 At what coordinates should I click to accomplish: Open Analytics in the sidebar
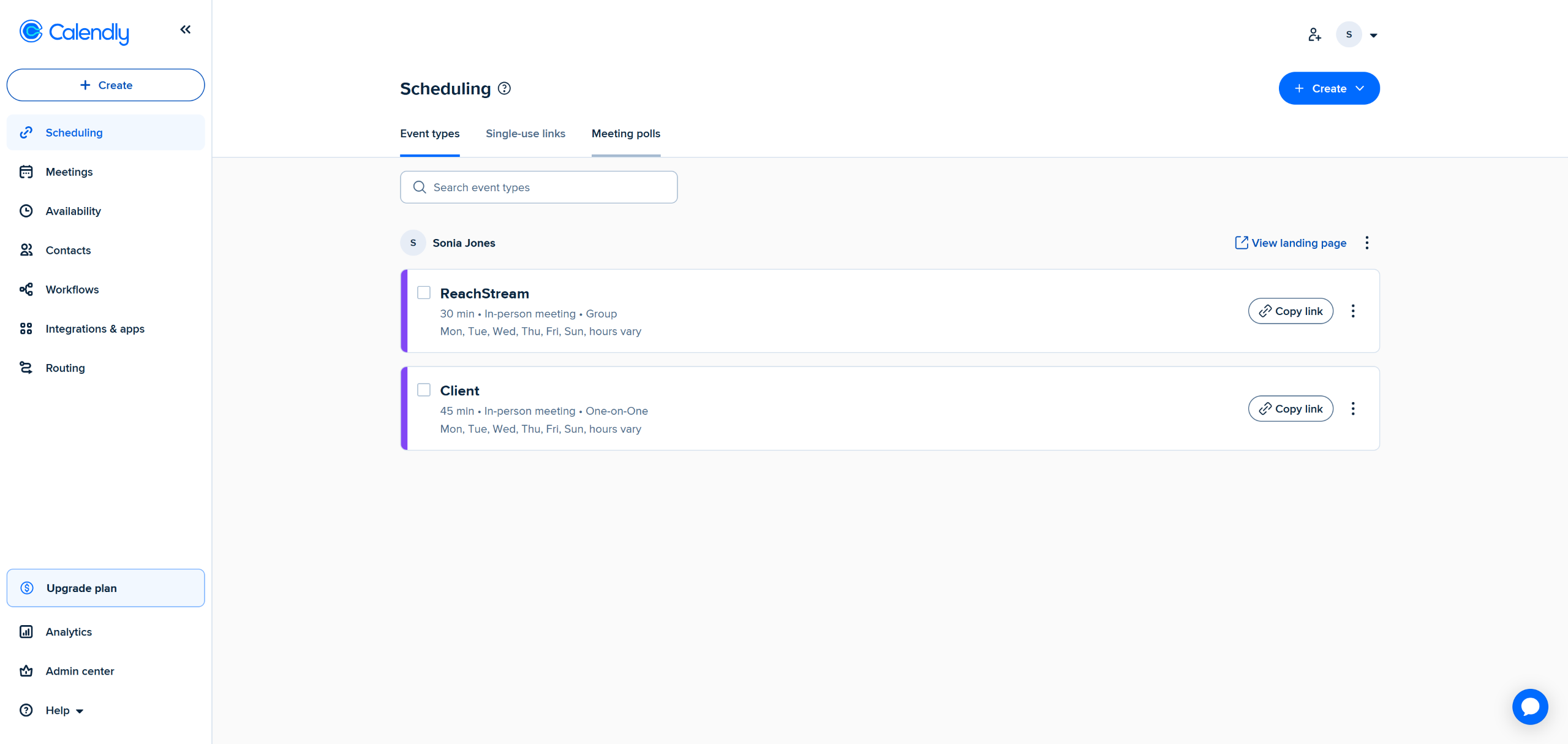click(68, 632)
